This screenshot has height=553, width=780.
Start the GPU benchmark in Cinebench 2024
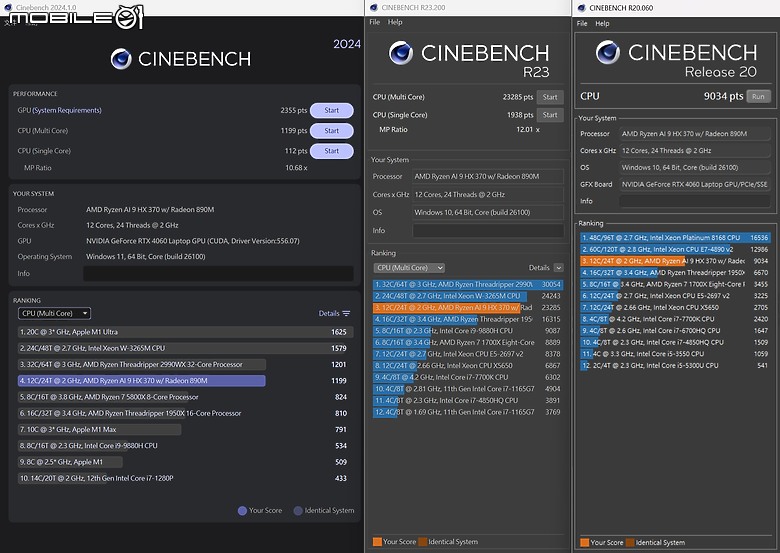coord(332,110)
